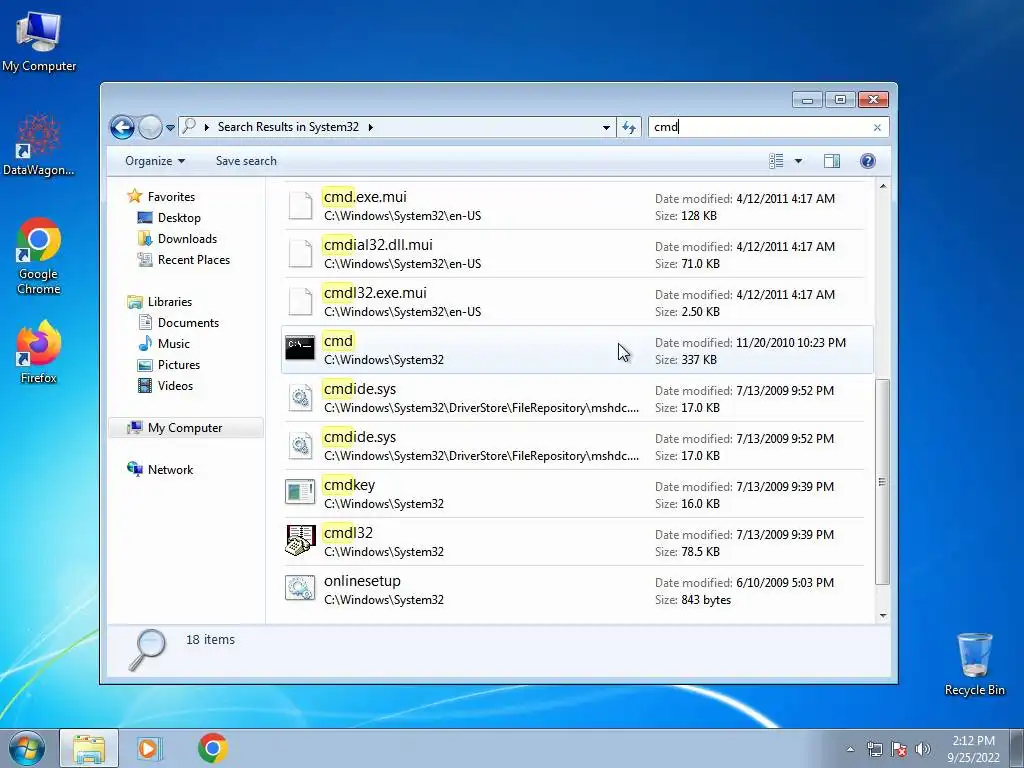Open the Videos library
The height and width of the screenshot is (768, 1024).
175,385
